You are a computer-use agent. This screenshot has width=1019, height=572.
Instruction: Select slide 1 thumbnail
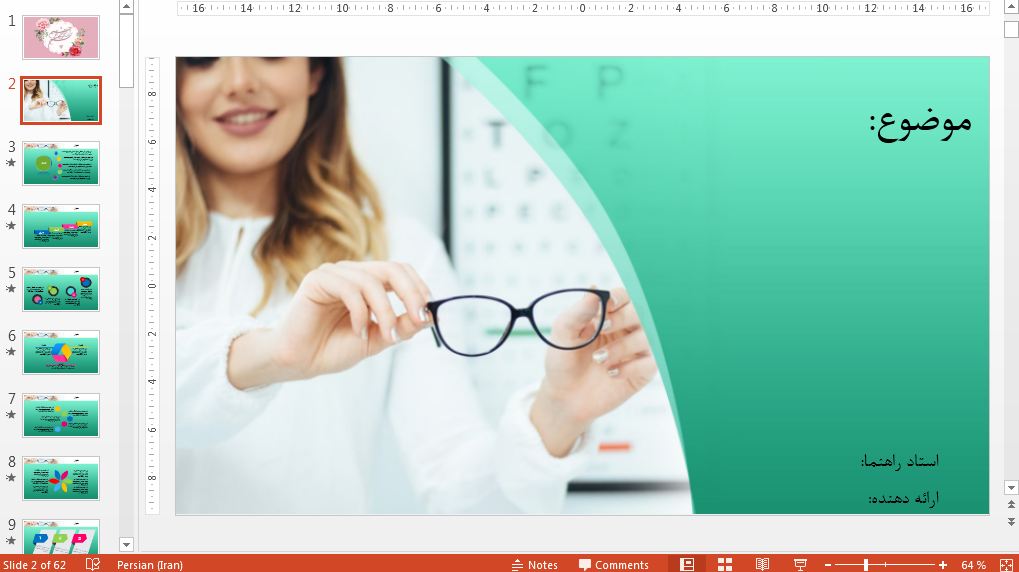tap(61, 37)
